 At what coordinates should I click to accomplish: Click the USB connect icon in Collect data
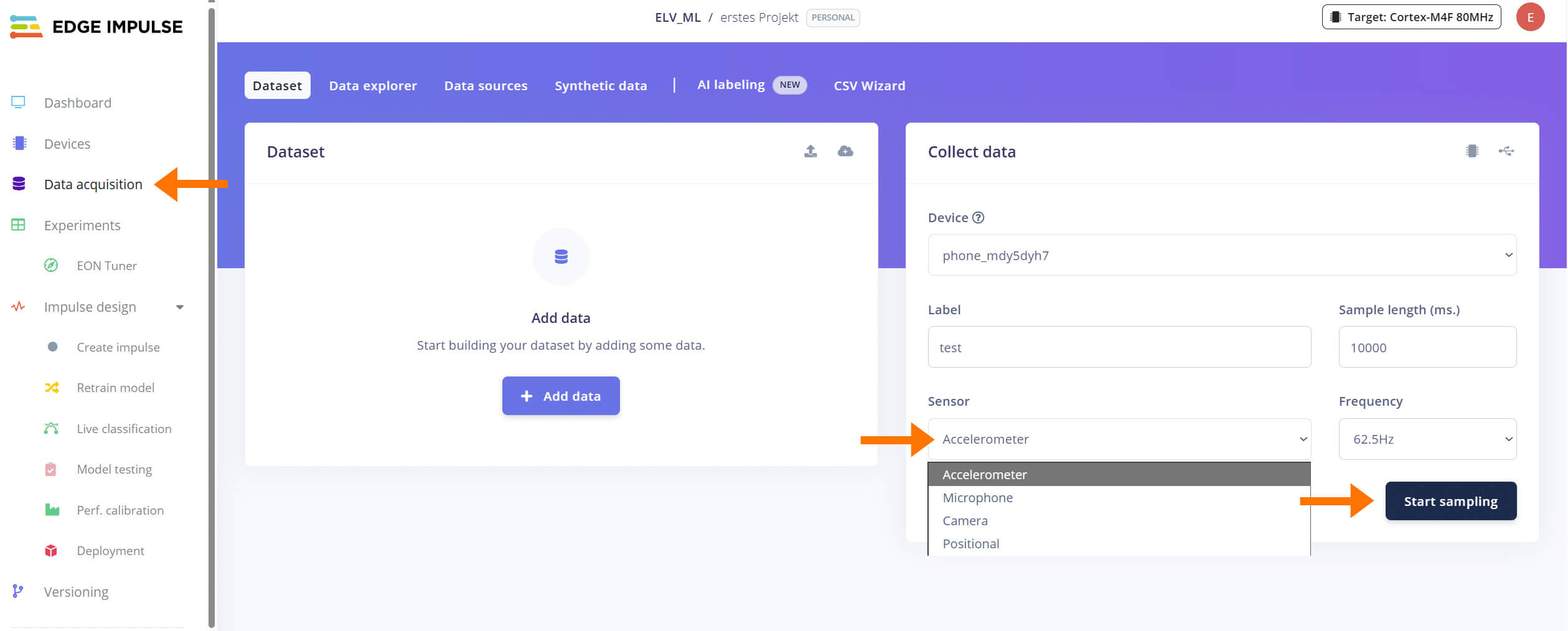pyautogui.click(x=1506, y=151)
